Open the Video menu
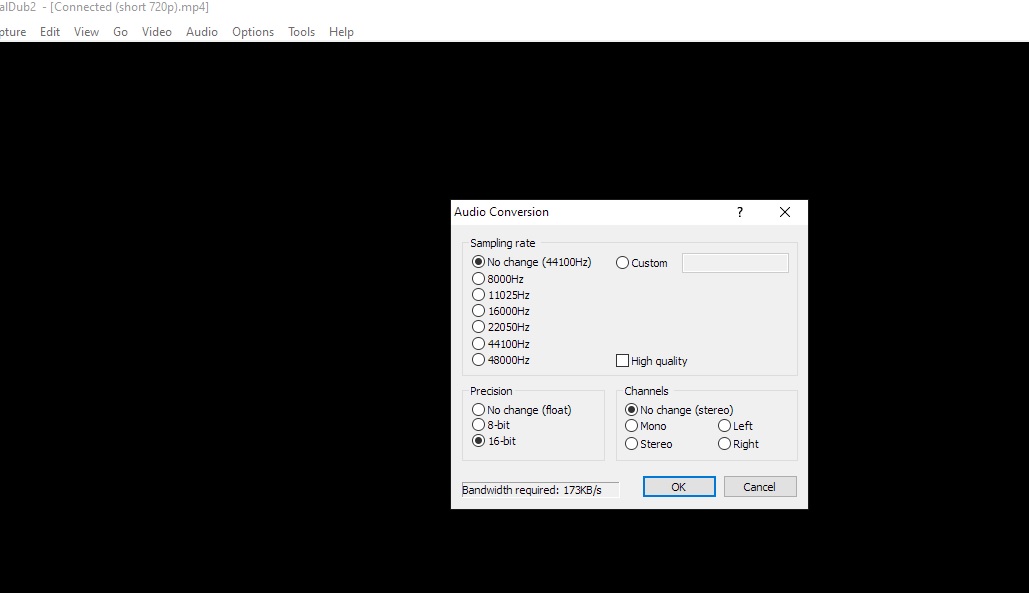 click(x=157, y=31)
